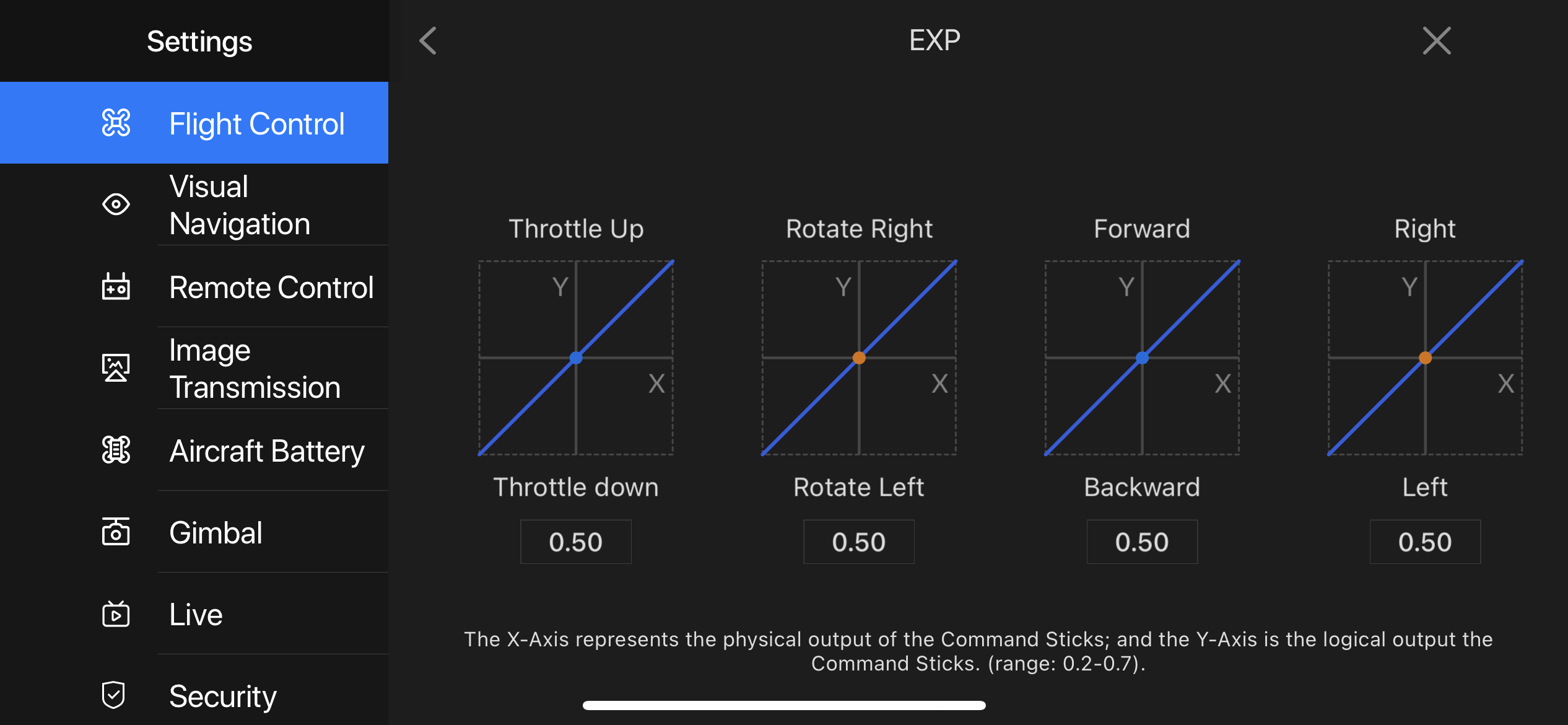The width and height of the screenshot is (1568, 725).
Task: Click the Aircraft Battery icon
Action: click(116, 450)
